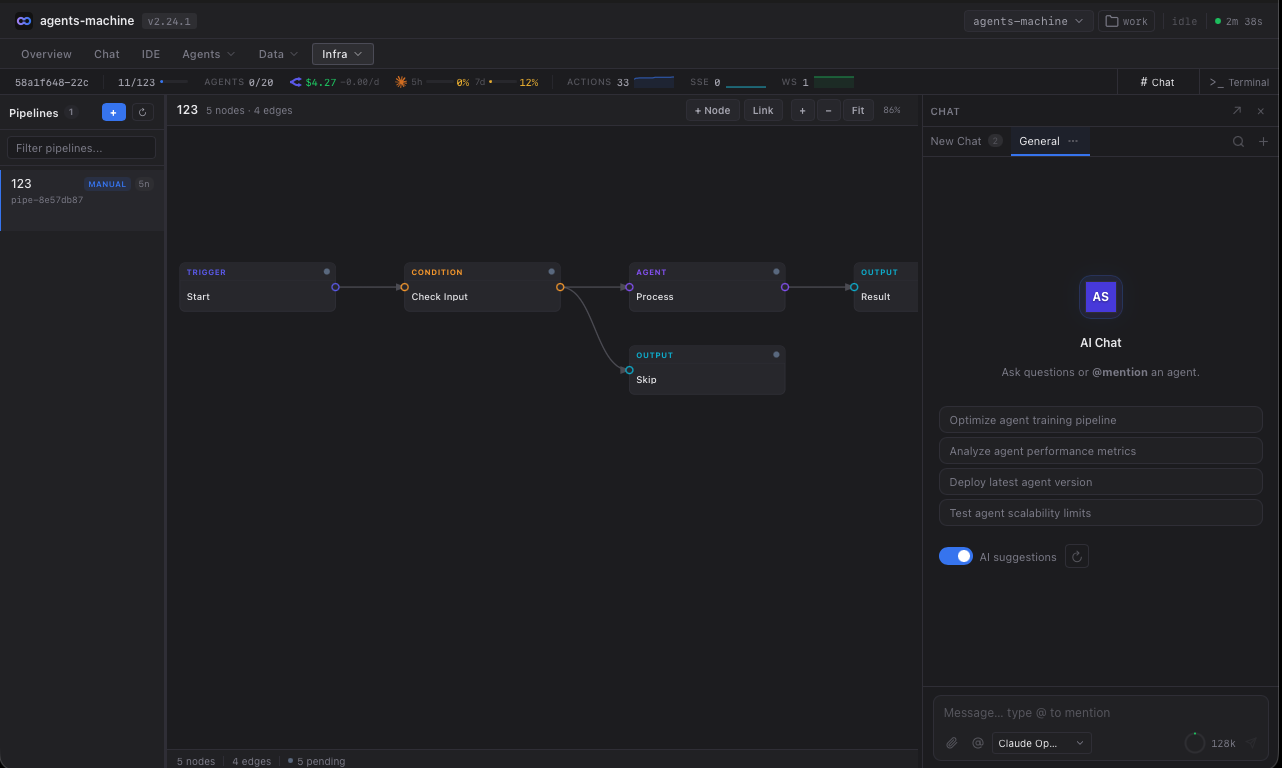This screenshot has height=768, width=1282.
Task: Click the Filter pipelines input field
Action: click(x=81, y=148)
